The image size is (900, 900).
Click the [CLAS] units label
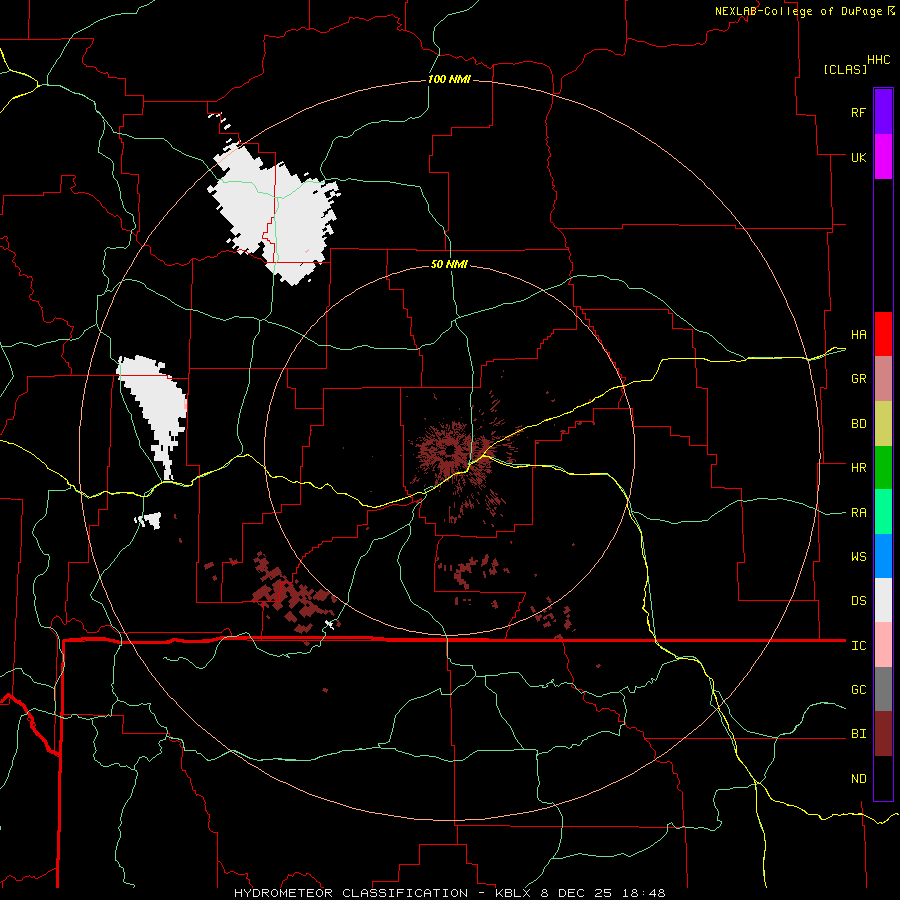[x=845, y=69]
